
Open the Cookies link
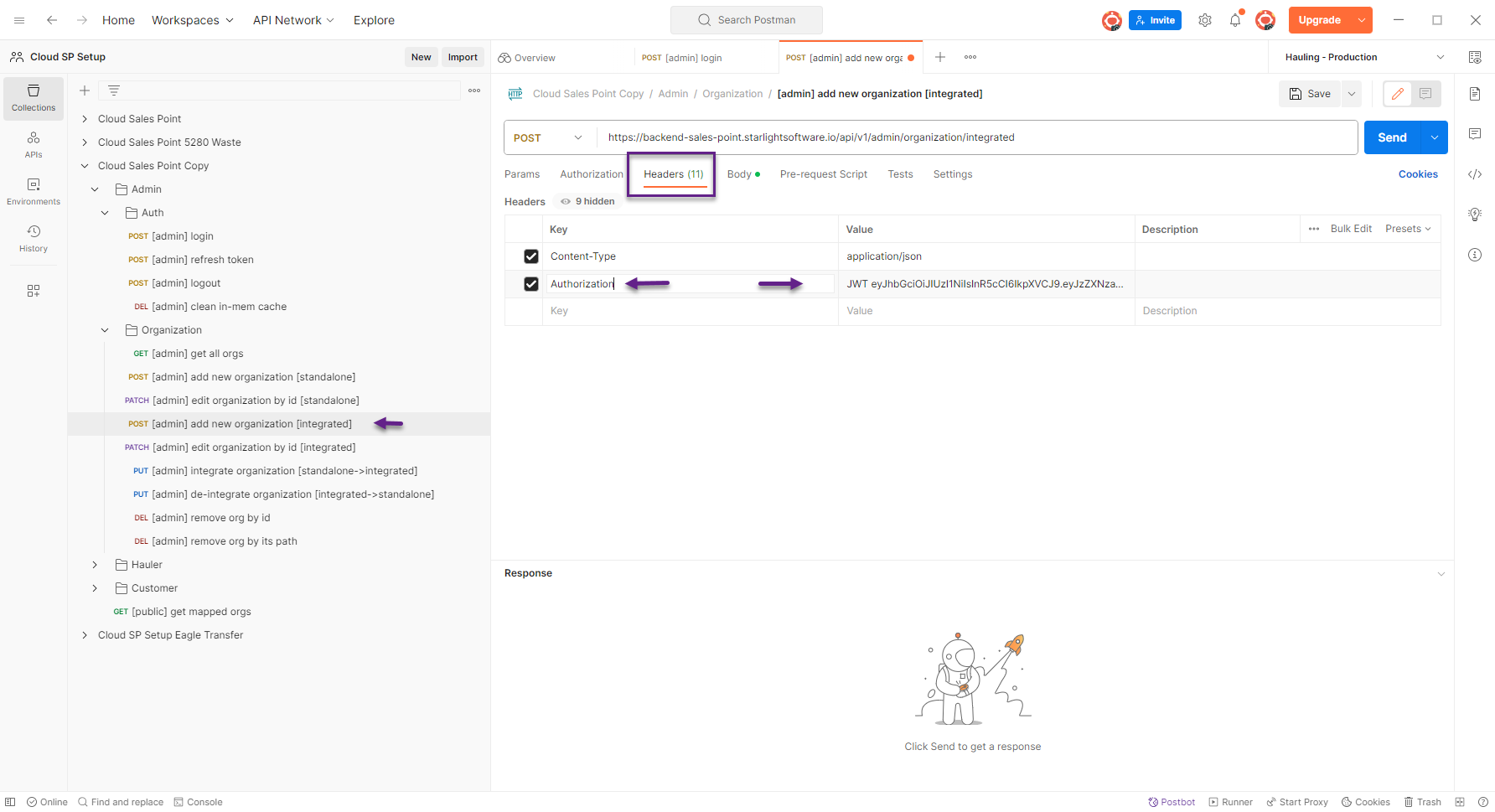click(x=1418, y=174)
